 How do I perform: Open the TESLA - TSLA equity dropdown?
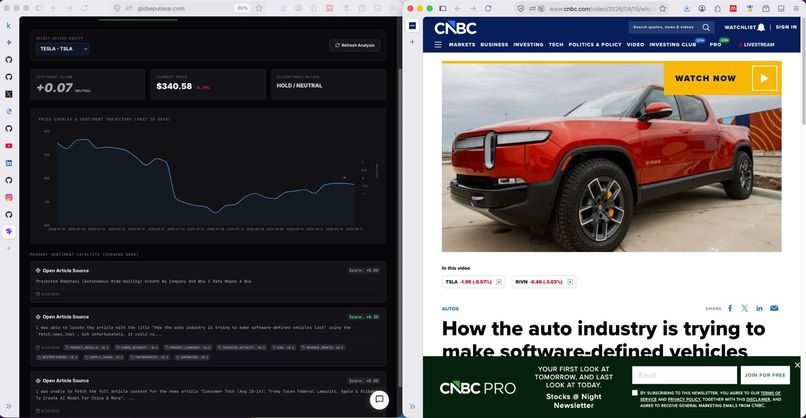[x=62, y=49]
